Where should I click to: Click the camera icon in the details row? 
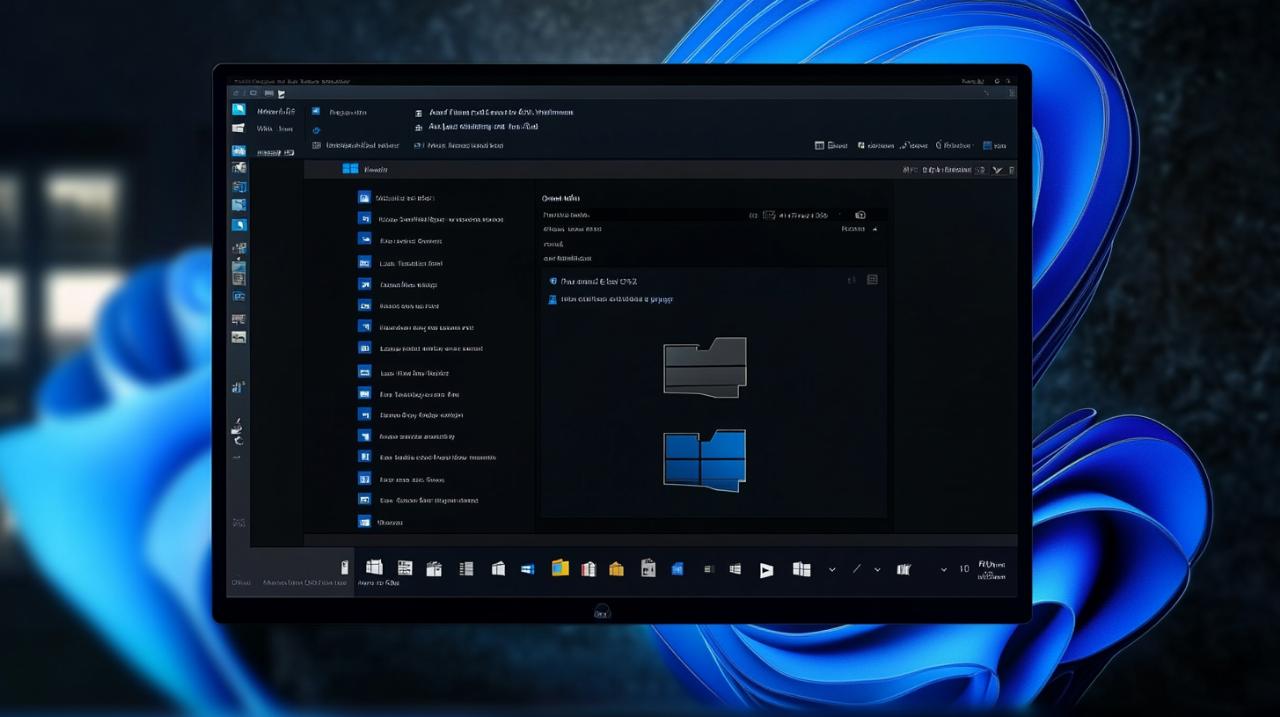[x=860, y=215]
